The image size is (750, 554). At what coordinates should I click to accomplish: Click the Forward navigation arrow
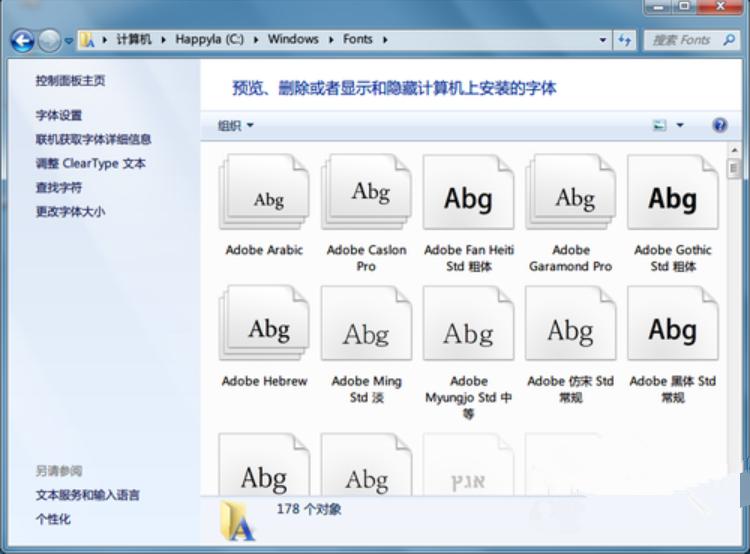tap(49, 41)
